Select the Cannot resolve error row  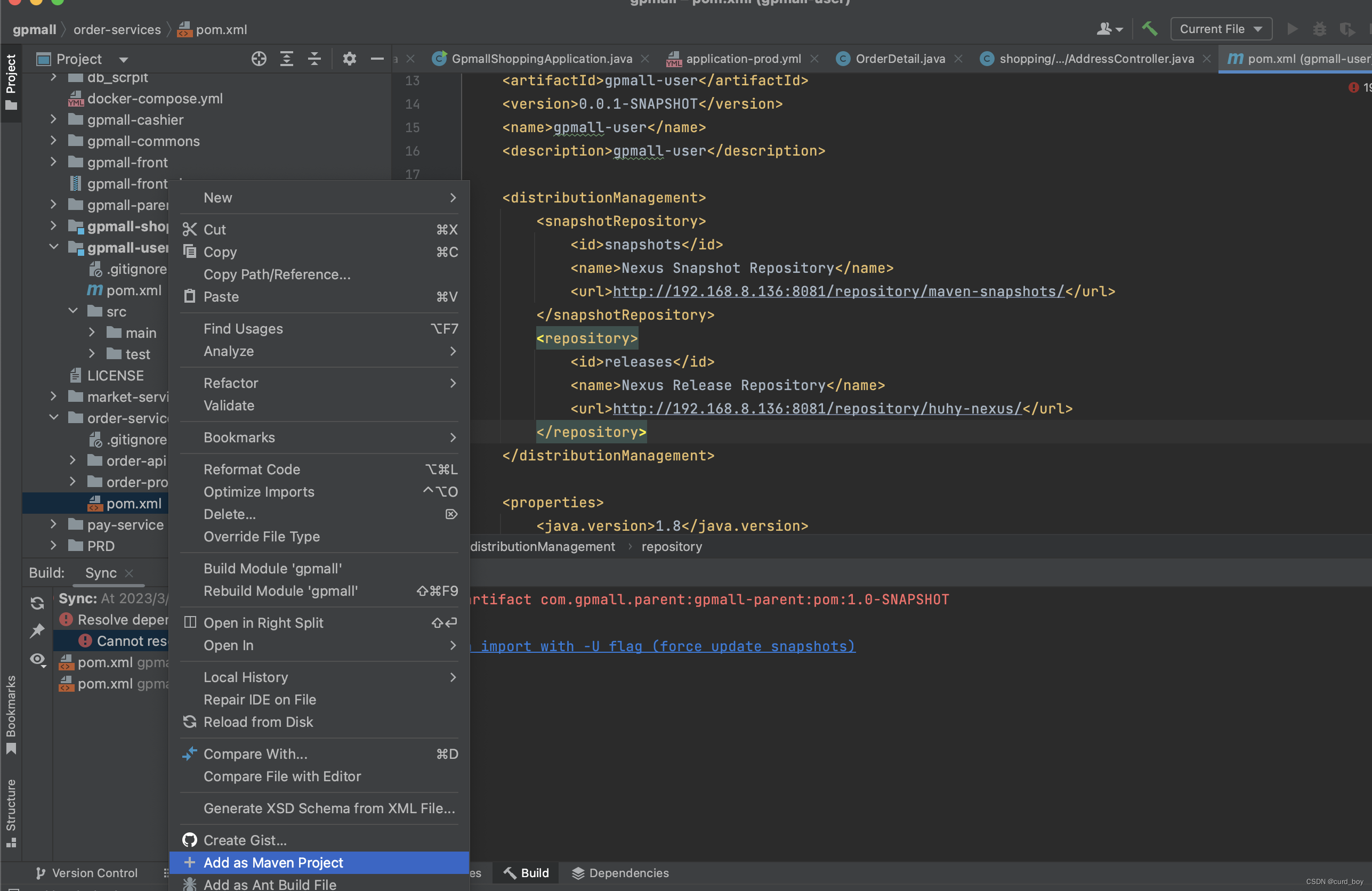[111, 641]
